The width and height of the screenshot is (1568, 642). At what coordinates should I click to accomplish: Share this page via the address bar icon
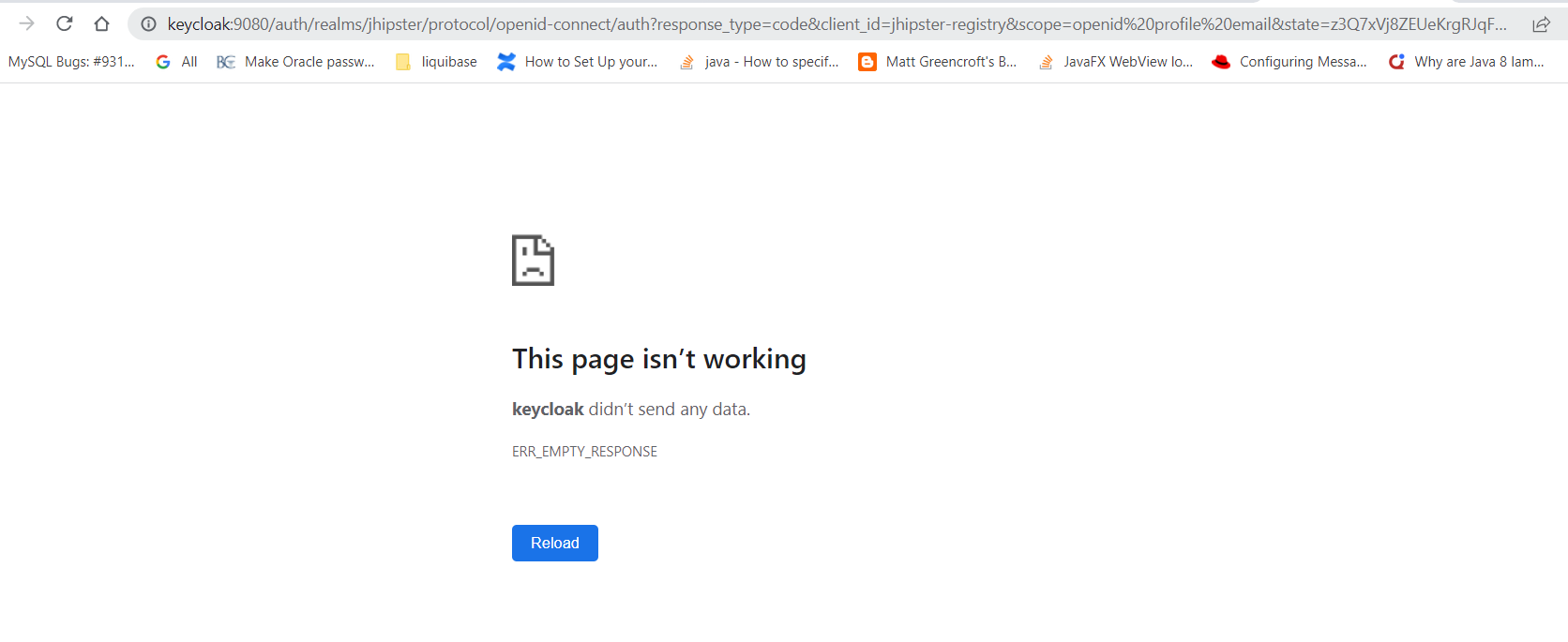(x=1541, y=24)
